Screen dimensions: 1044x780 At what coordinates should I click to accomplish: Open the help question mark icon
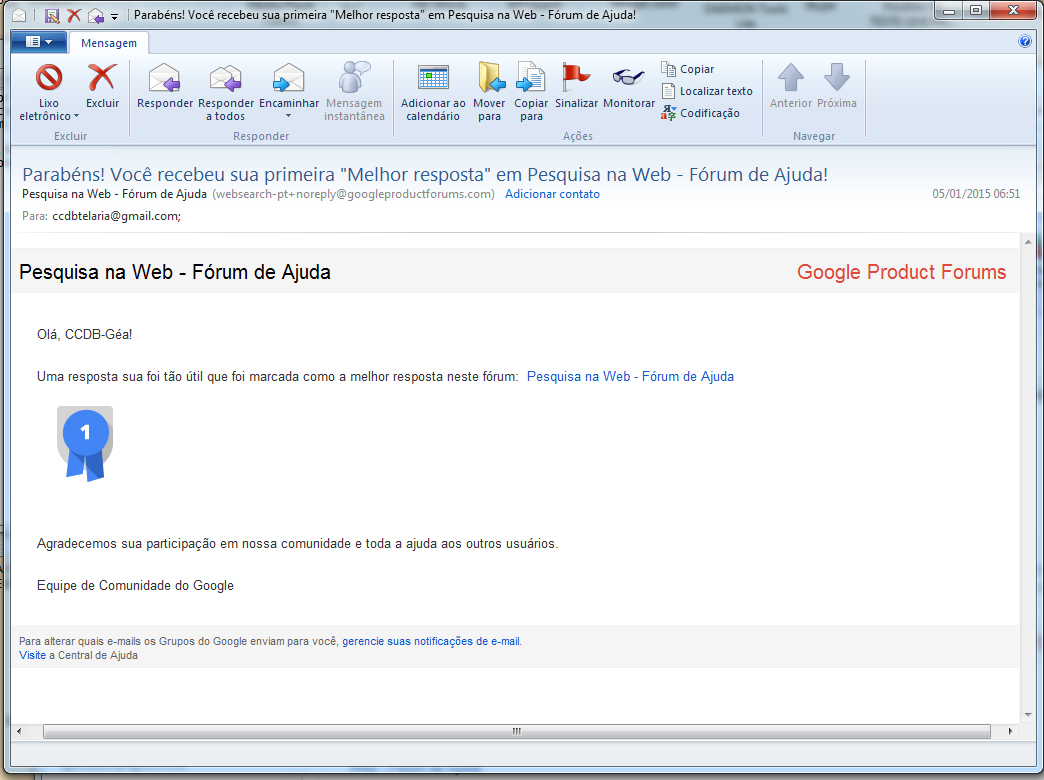[x=1024, y=42]
